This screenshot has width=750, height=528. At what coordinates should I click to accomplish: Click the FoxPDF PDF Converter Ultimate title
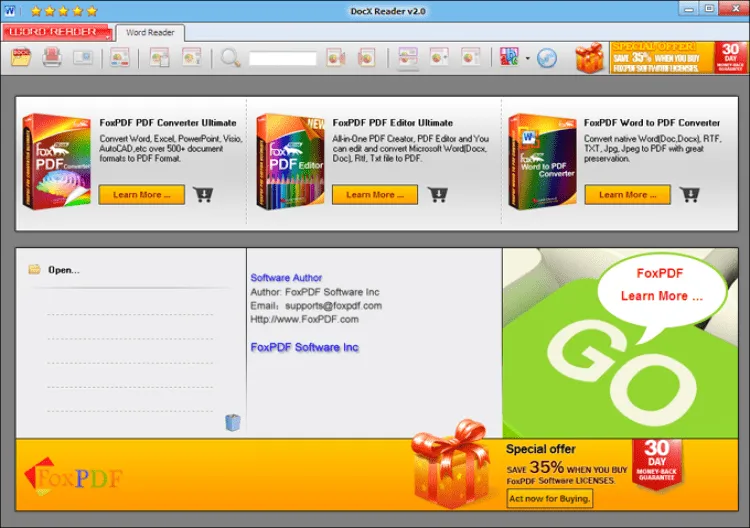click(x=168, y=123)
